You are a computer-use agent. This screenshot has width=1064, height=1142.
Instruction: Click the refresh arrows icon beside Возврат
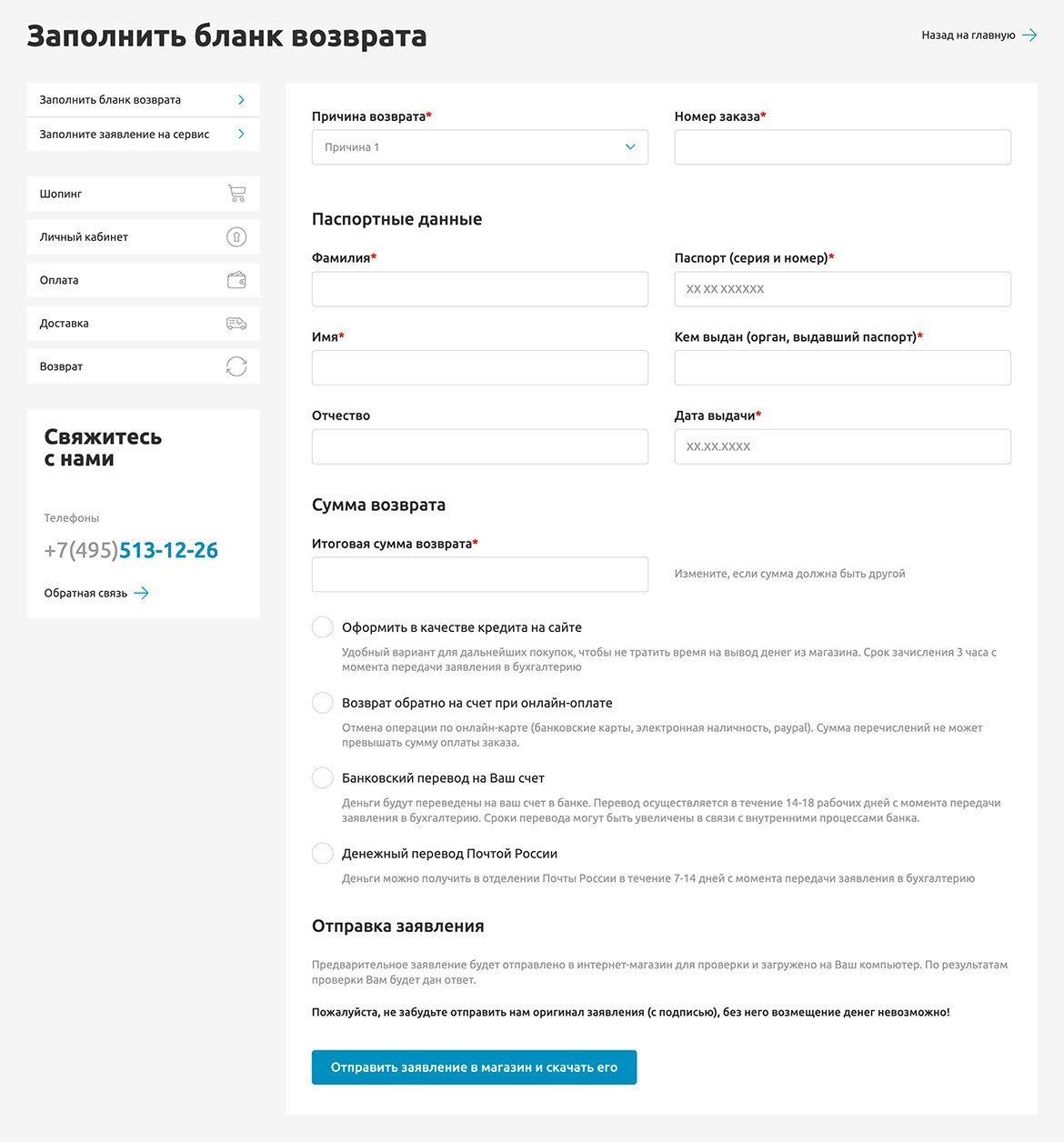[236, 366]
